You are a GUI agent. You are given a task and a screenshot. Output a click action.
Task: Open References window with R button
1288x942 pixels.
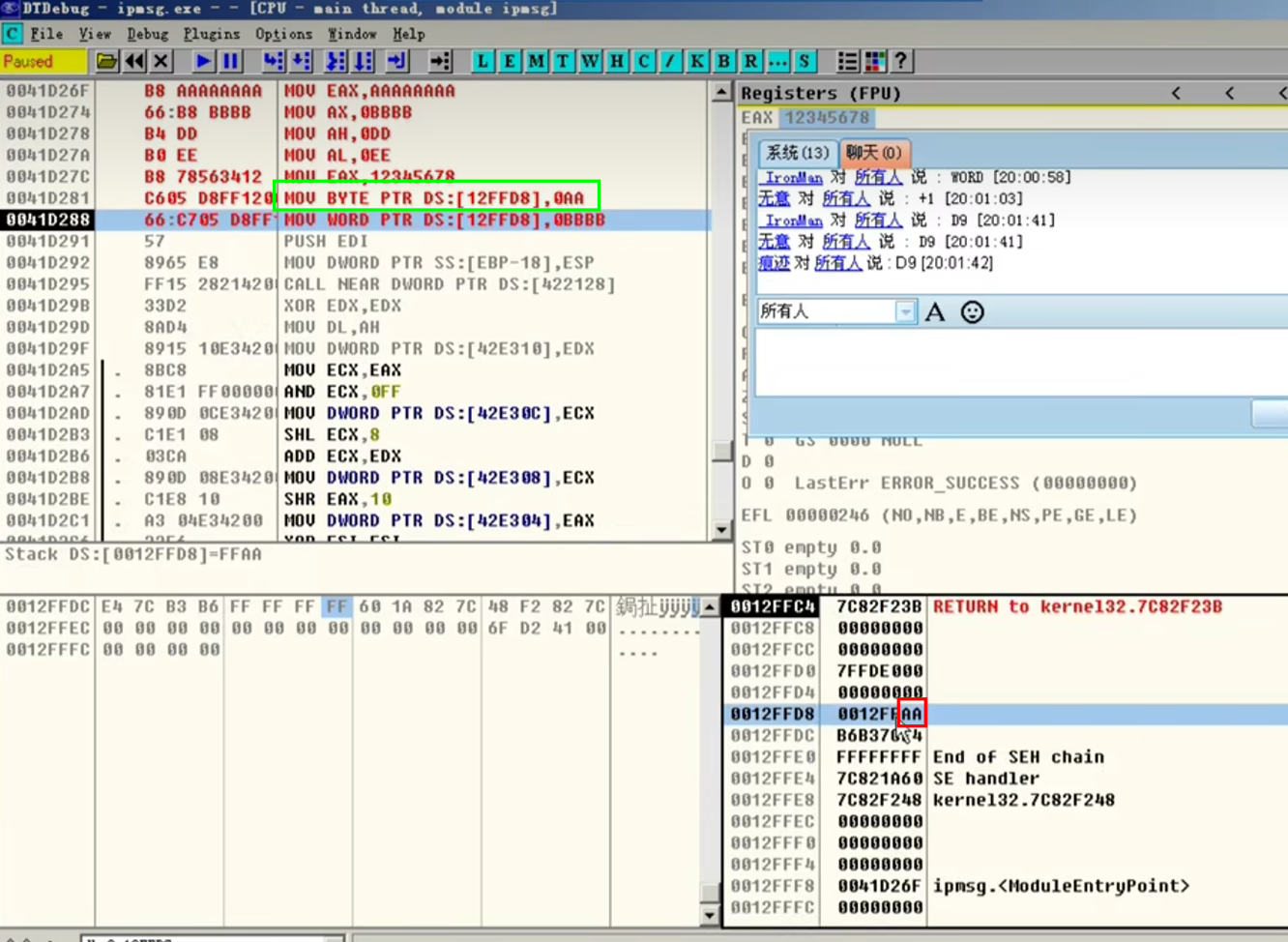coord(750,61)
